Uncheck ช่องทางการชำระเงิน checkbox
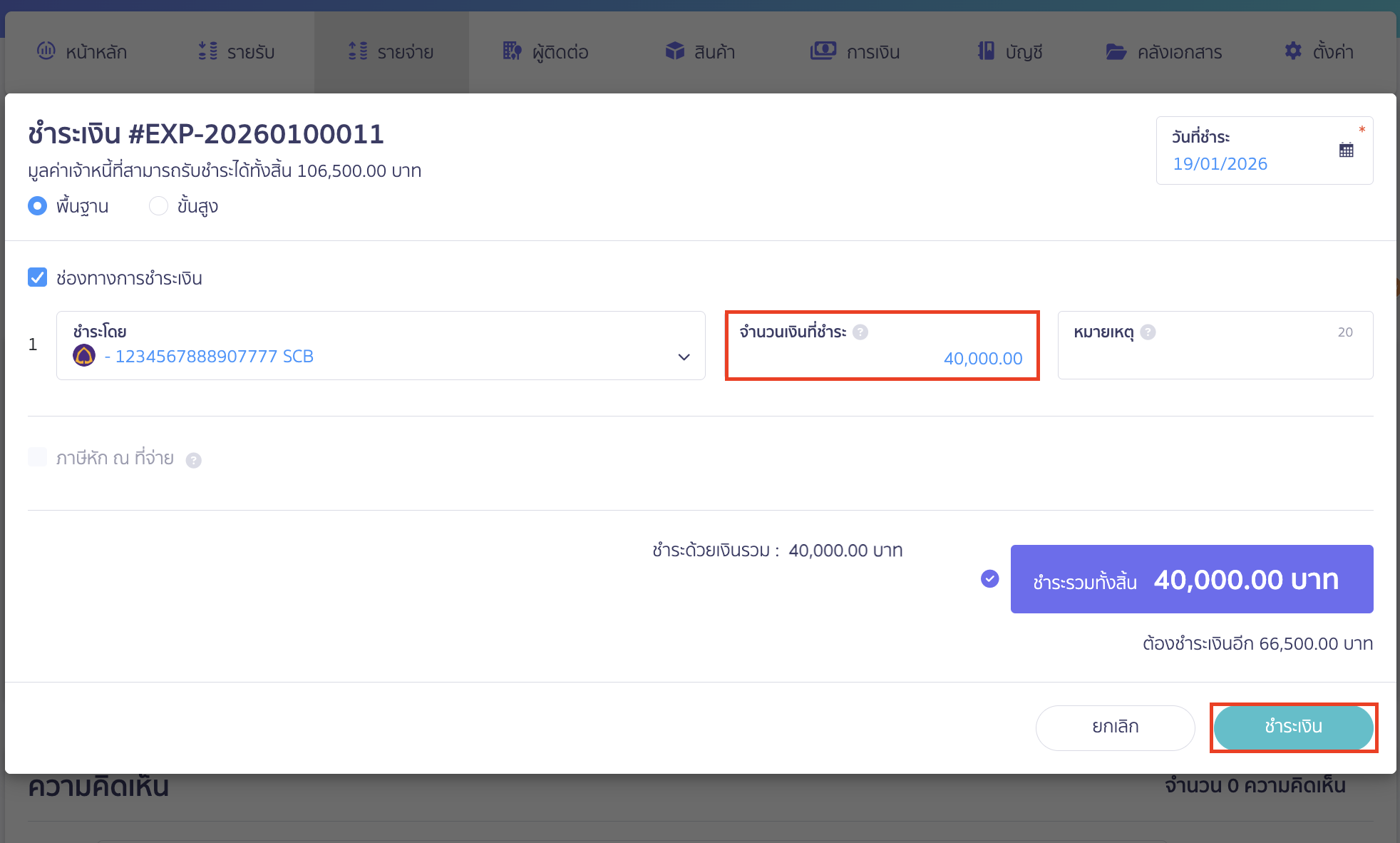 pyautogui.click(x=38, y=277)
